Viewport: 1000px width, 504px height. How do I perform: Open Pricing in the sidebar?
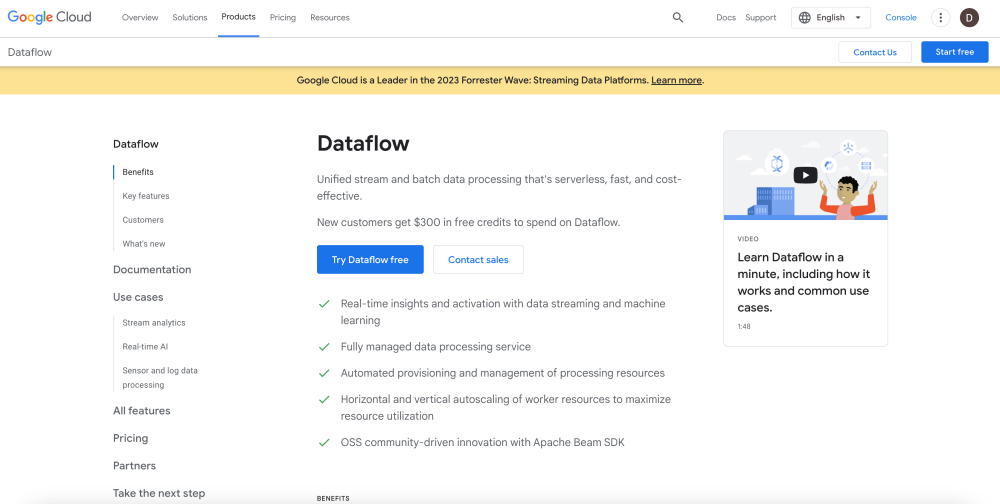tap(130, 438)
